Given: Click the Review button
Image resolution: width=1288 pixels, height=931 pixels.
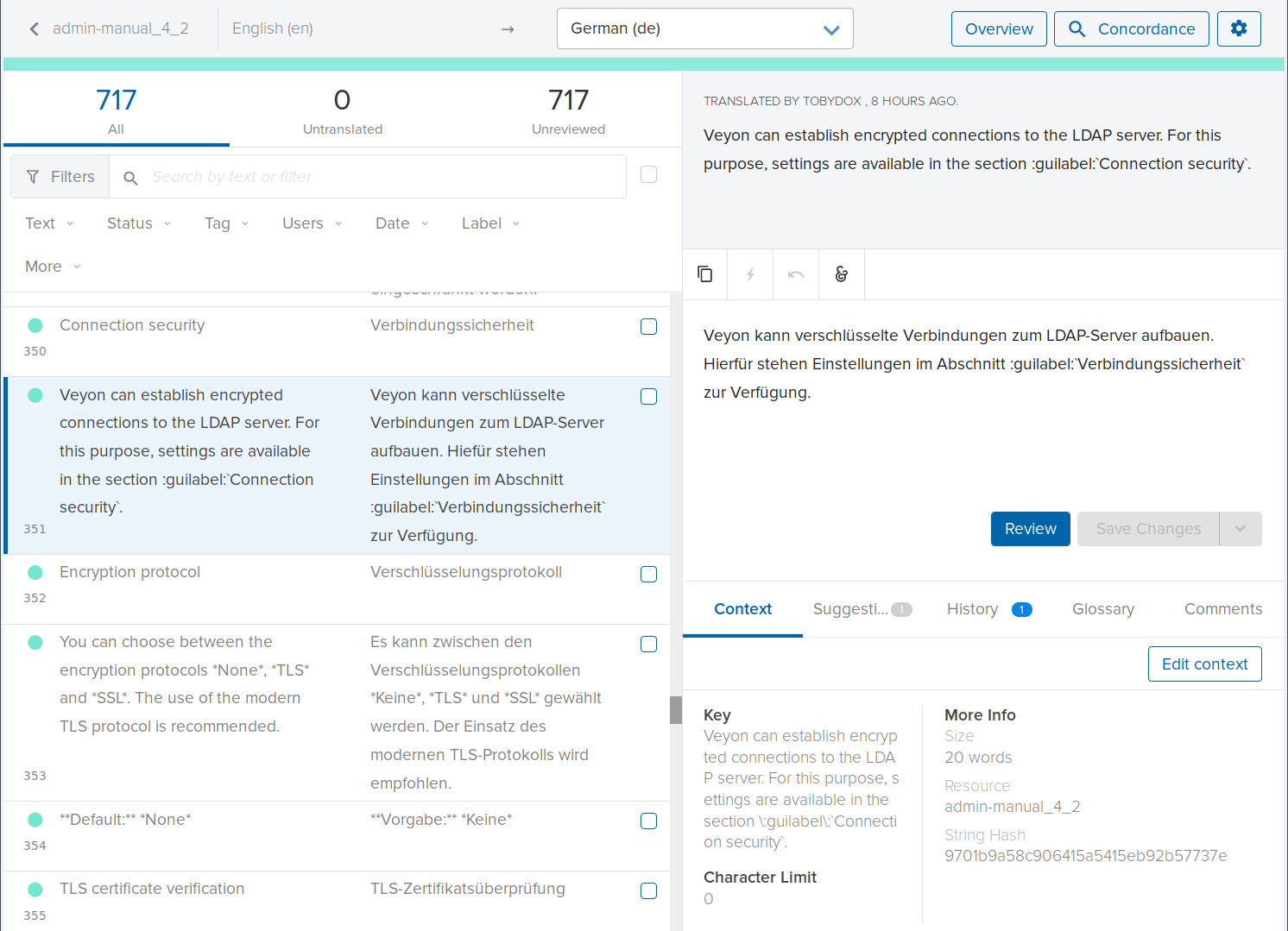Looking at the screenshot, I should 1031,529.
